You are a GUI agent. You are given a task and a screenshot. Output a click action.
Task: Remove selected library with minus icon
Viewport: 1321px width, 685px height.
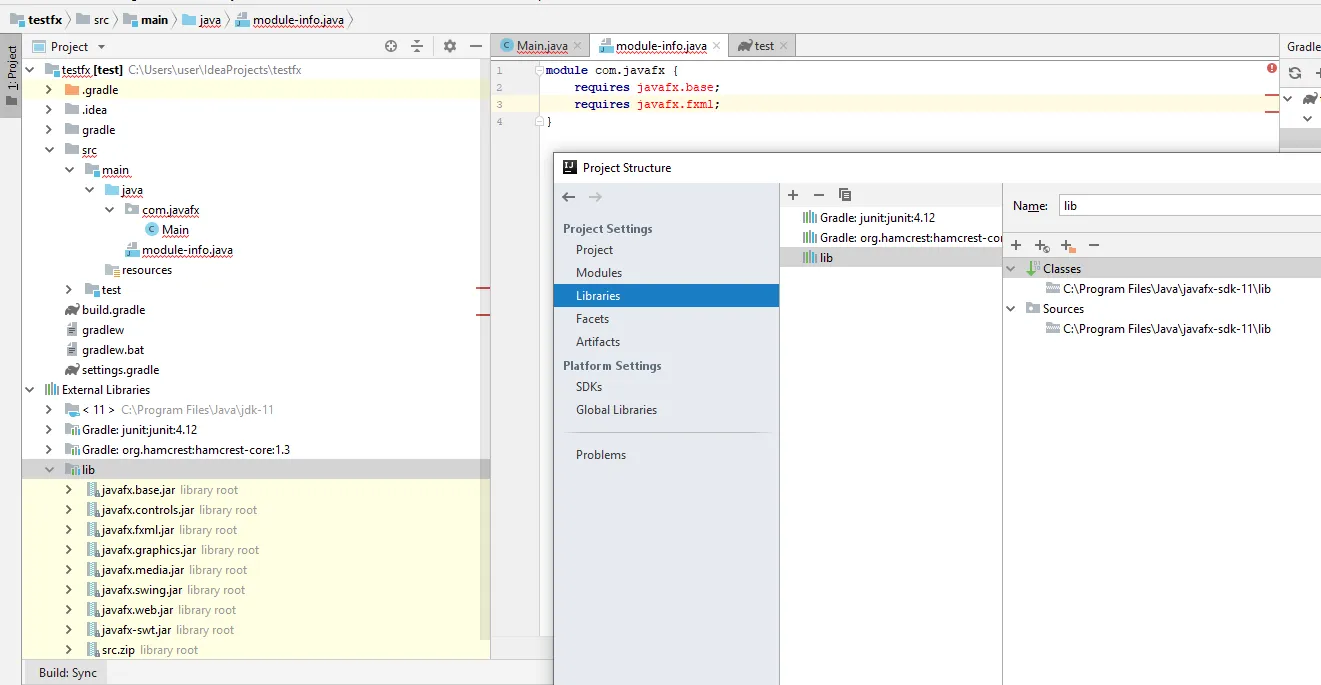tap(819, 195)
